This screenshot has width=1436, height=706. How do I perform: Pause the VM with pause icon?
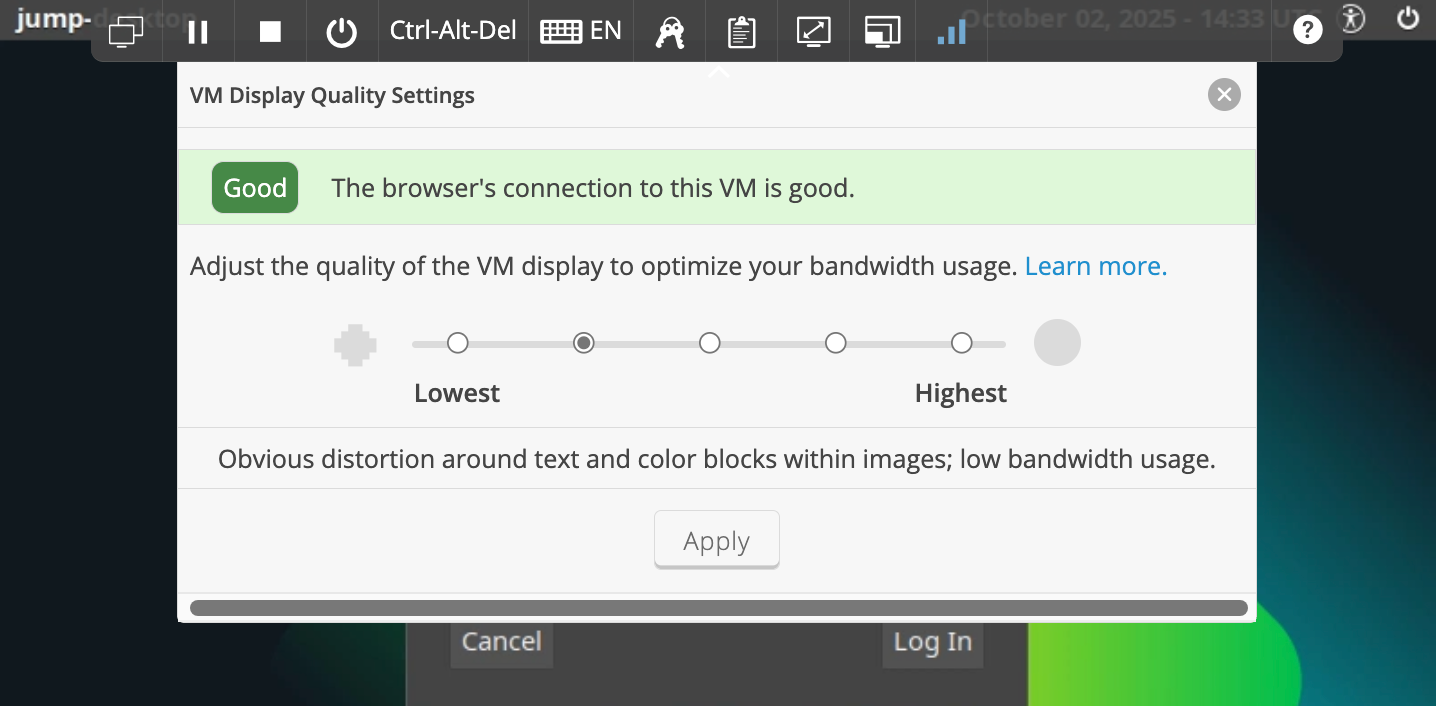pos(198,32)
